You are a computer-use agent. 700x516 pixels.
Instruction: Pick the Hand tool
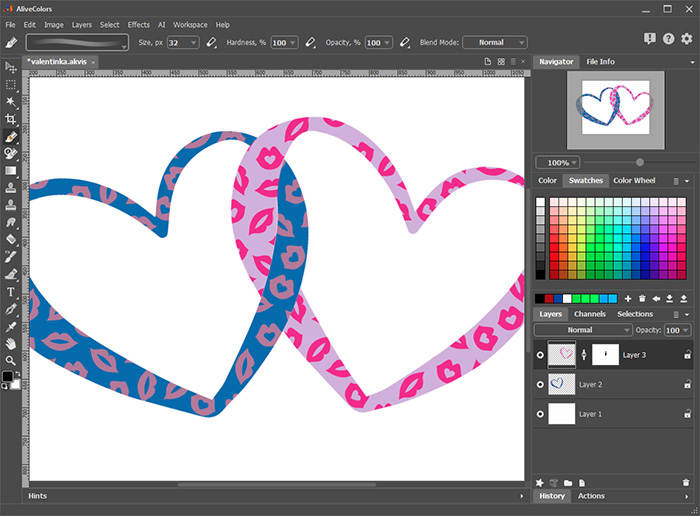coord(11,343)
